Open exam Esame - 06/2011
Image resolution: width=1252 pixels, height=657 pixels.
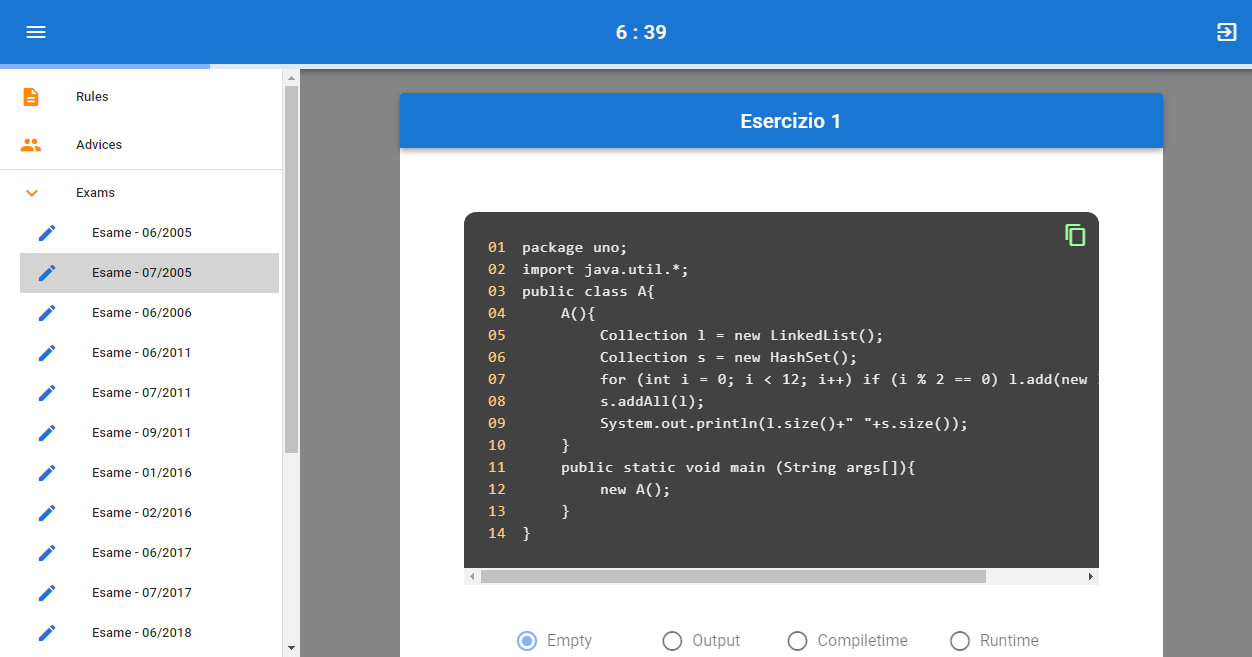[x=150, y=353]
